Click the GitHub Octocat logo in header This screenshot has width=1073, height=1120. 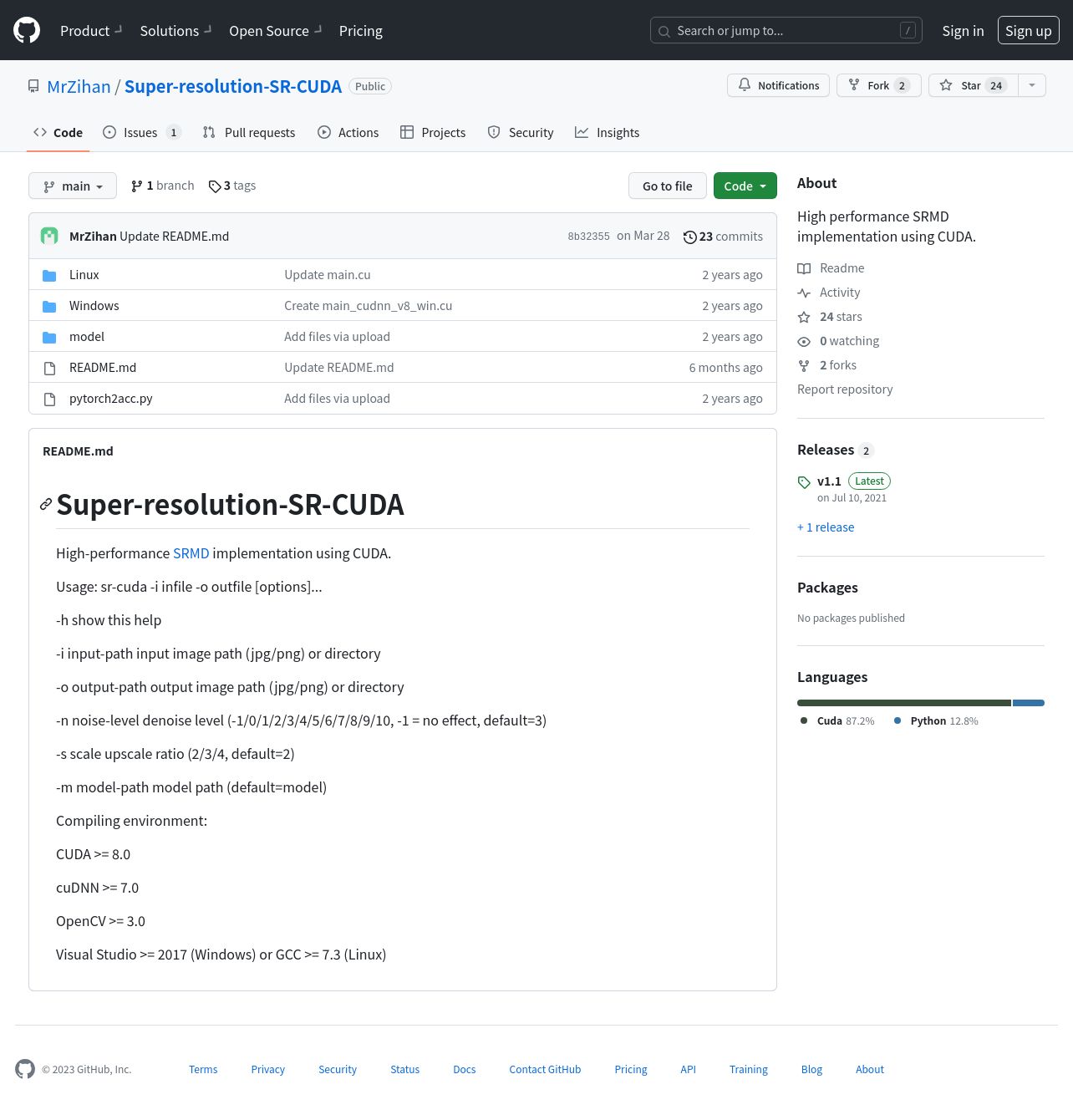[27, 30]
